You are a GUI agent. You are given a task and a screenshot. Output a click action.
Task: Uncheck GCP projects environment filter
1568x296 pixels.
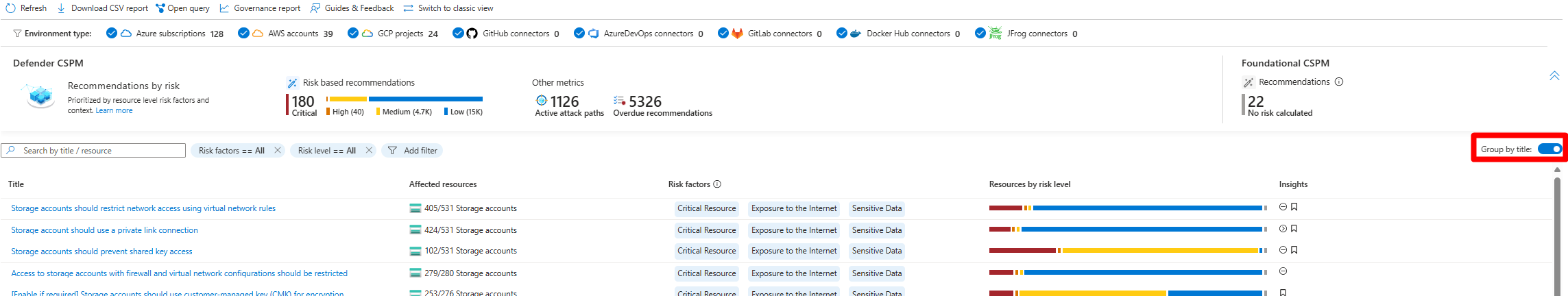pos(353,33)
